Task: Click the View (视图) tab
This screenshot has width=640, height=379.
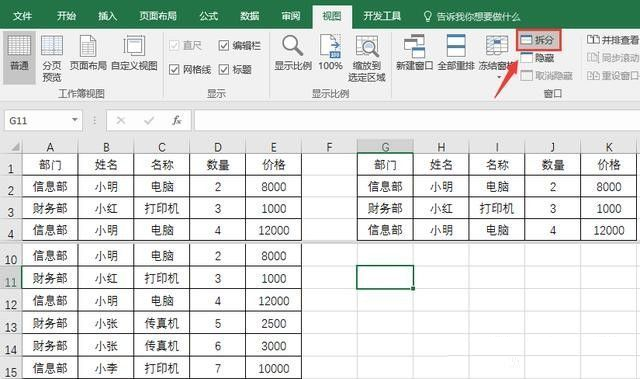Action: coord(331,16)
